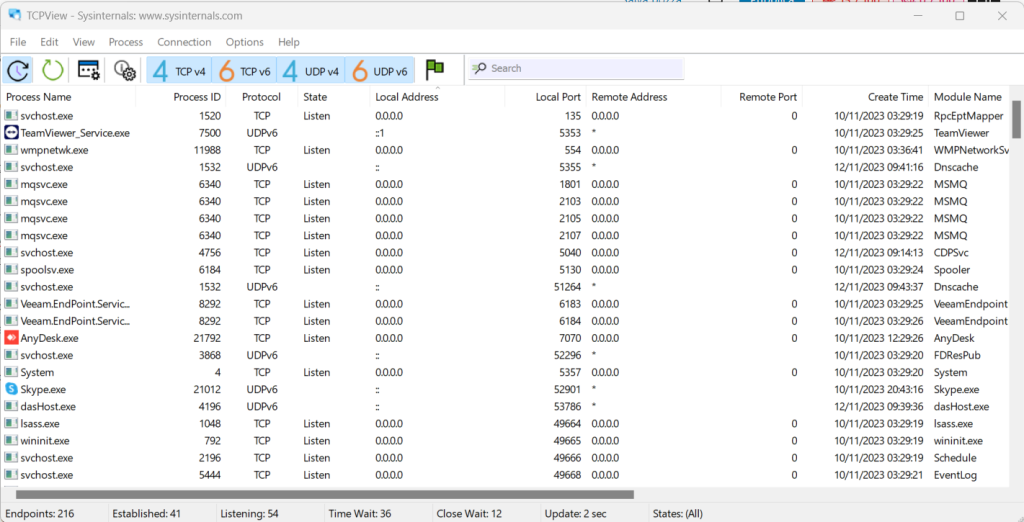Click the AnyDesk.exe process icon
The height and width of the screenshot is (522, 1024).
tap(11, 338)
